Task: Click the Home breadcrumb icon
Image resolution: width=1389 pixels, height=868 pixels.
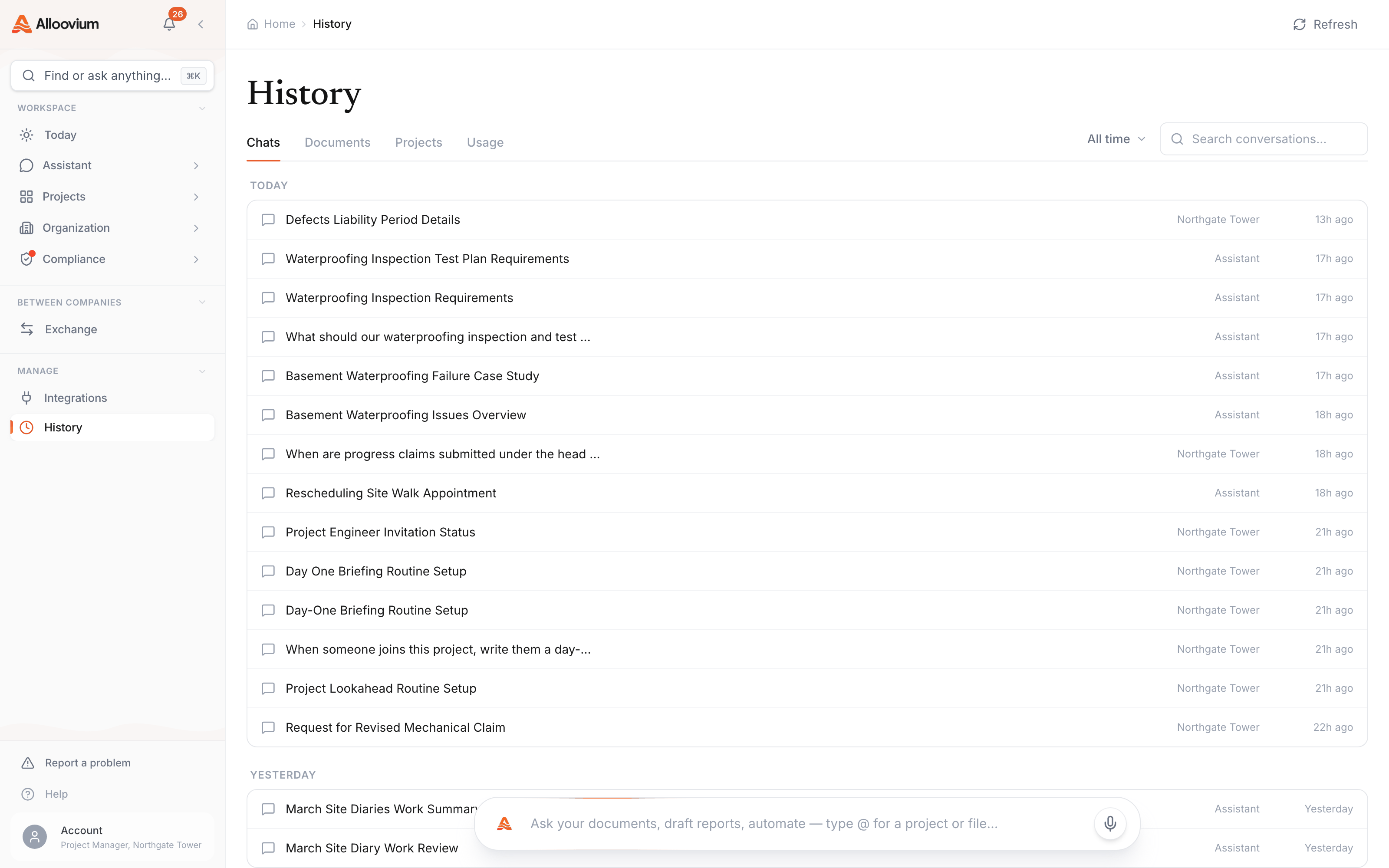Action: tap(253, 24)
